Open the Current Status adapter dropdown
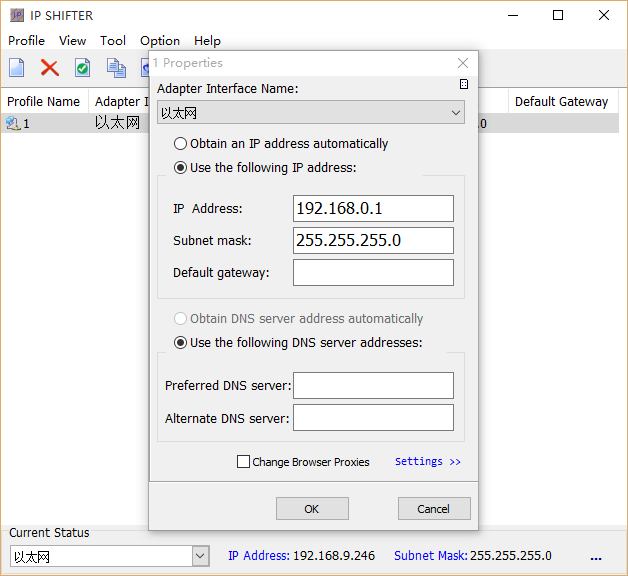 [x=200, y=556]
